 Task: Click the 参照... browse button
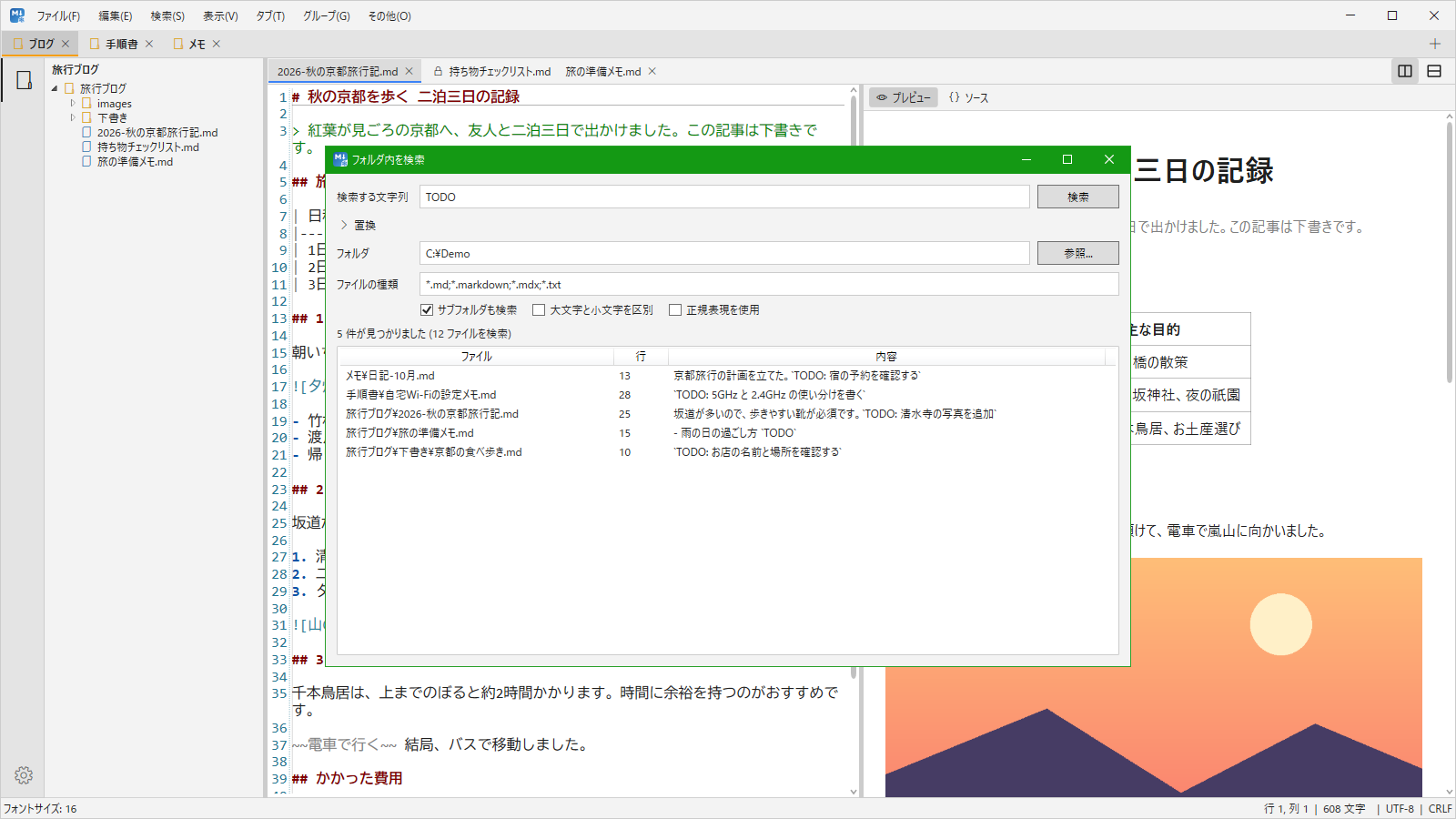coord(1078,253)
